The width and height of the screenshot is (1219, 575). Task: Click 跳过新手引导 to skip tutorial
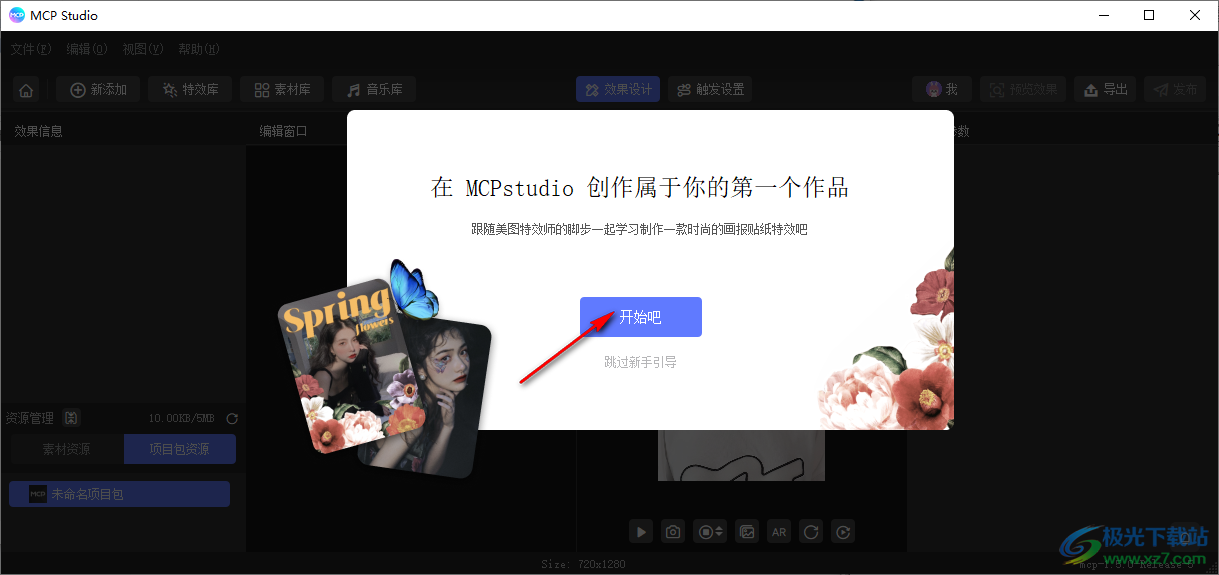coord(641,362)
